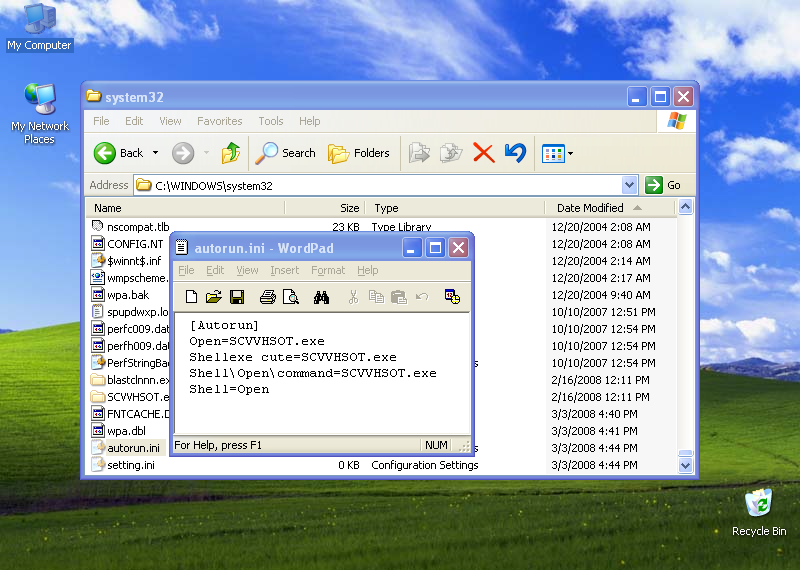Click the C:\WINDOWS\system32 address field
The width and height of the screenshot is (800, 570).
point(378,185)
